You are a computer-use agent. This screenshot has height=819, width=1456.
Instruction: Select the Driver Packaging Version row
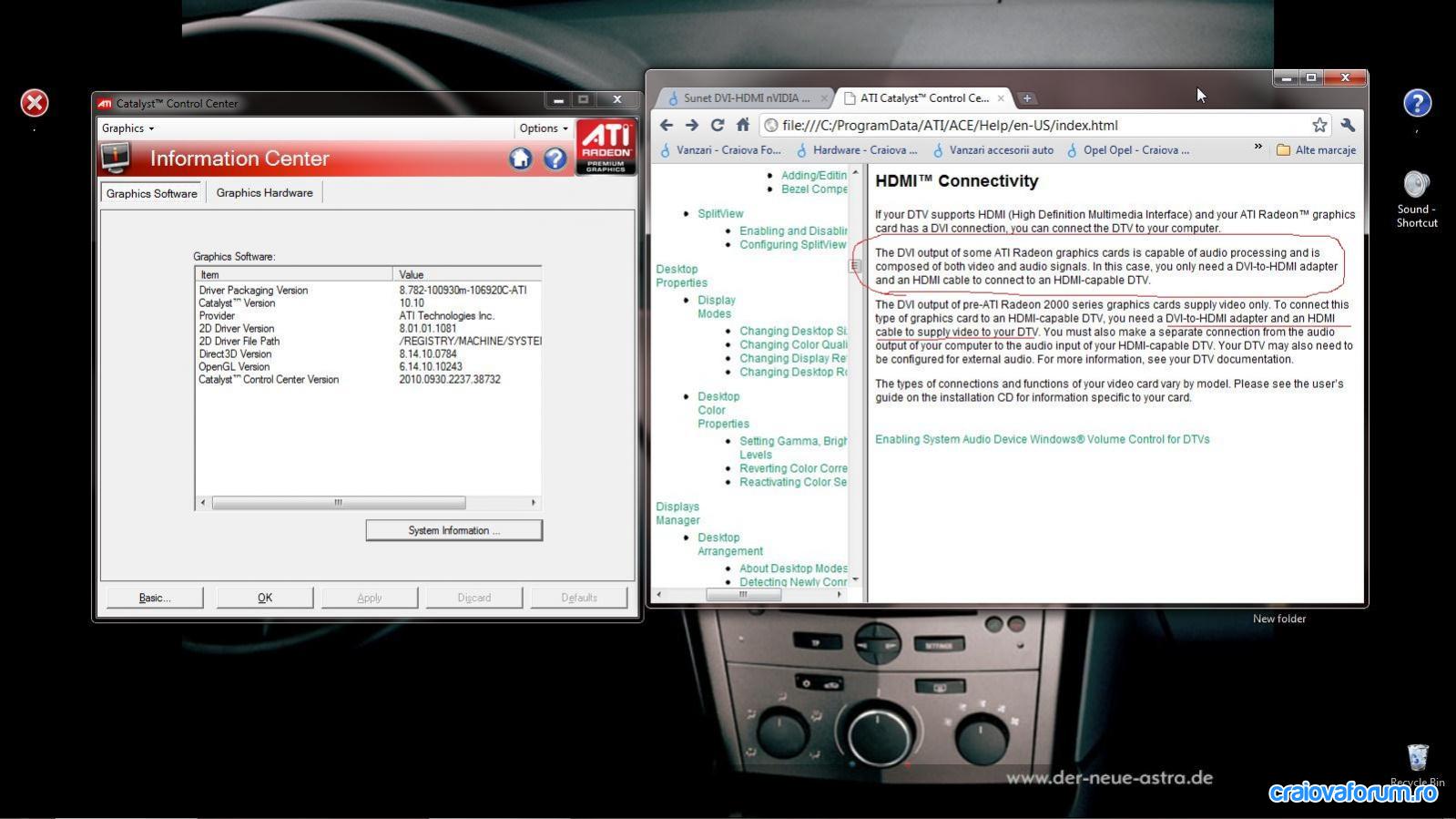369,291
